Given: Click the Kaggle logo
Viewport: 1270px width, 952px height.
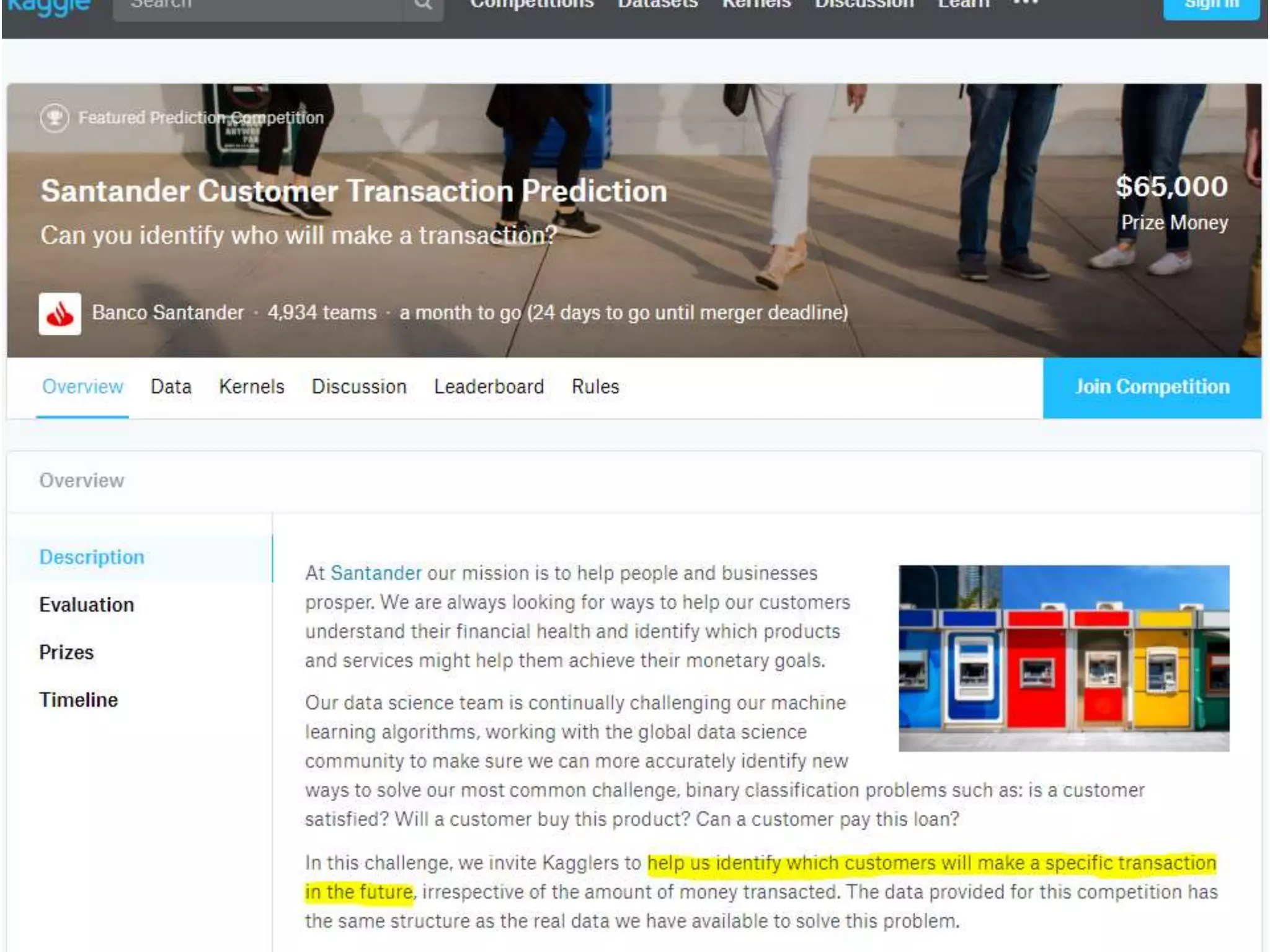Looking at the screenshot, I should coord(48,6).
